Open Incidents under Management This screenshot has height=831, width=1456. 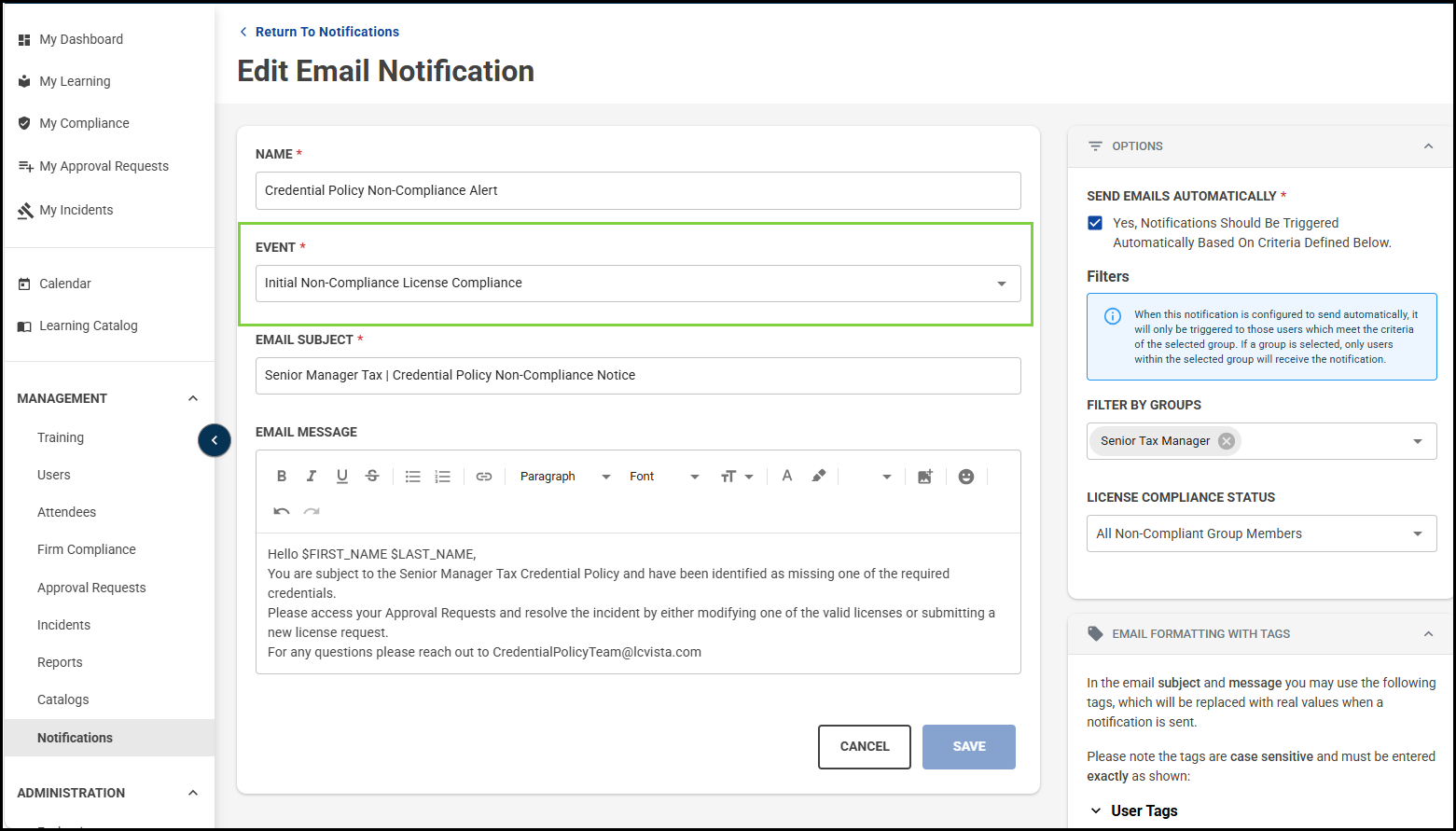[63, 625]
